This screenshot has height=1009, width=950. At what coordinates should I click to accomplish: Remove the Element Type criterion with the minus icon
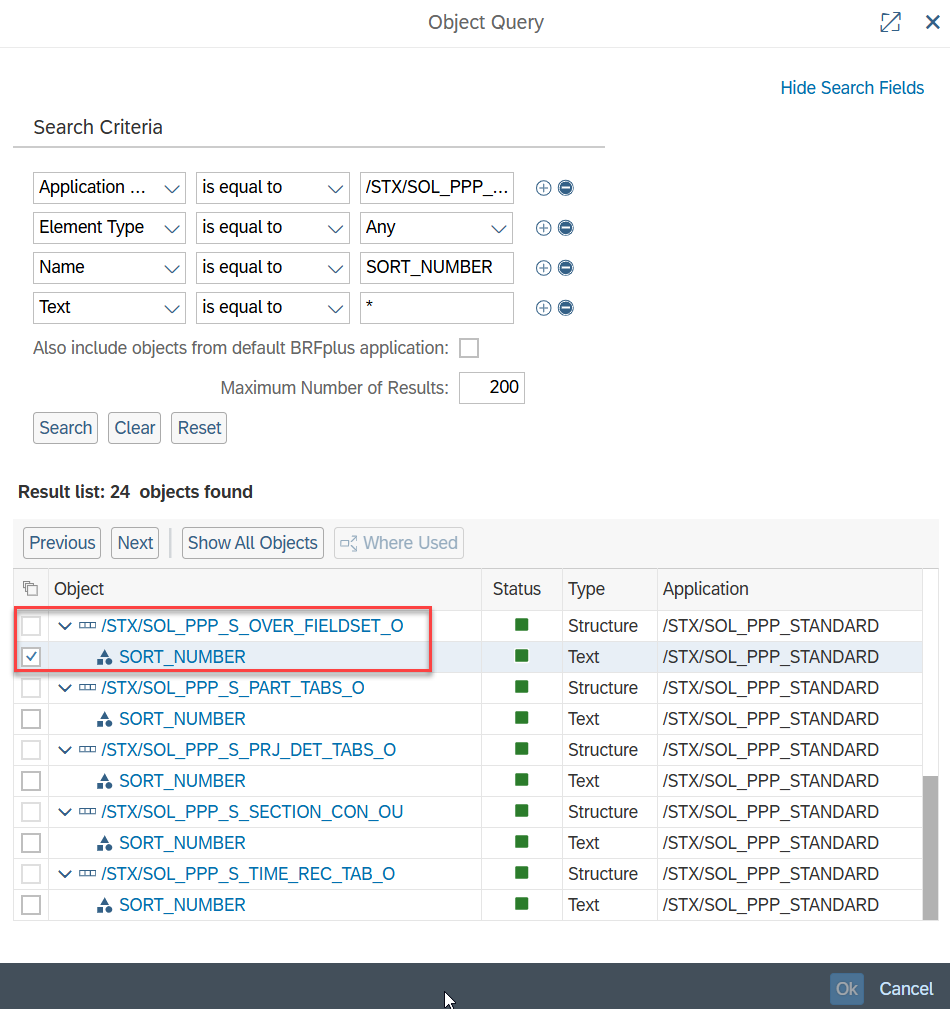click(566, 228)
